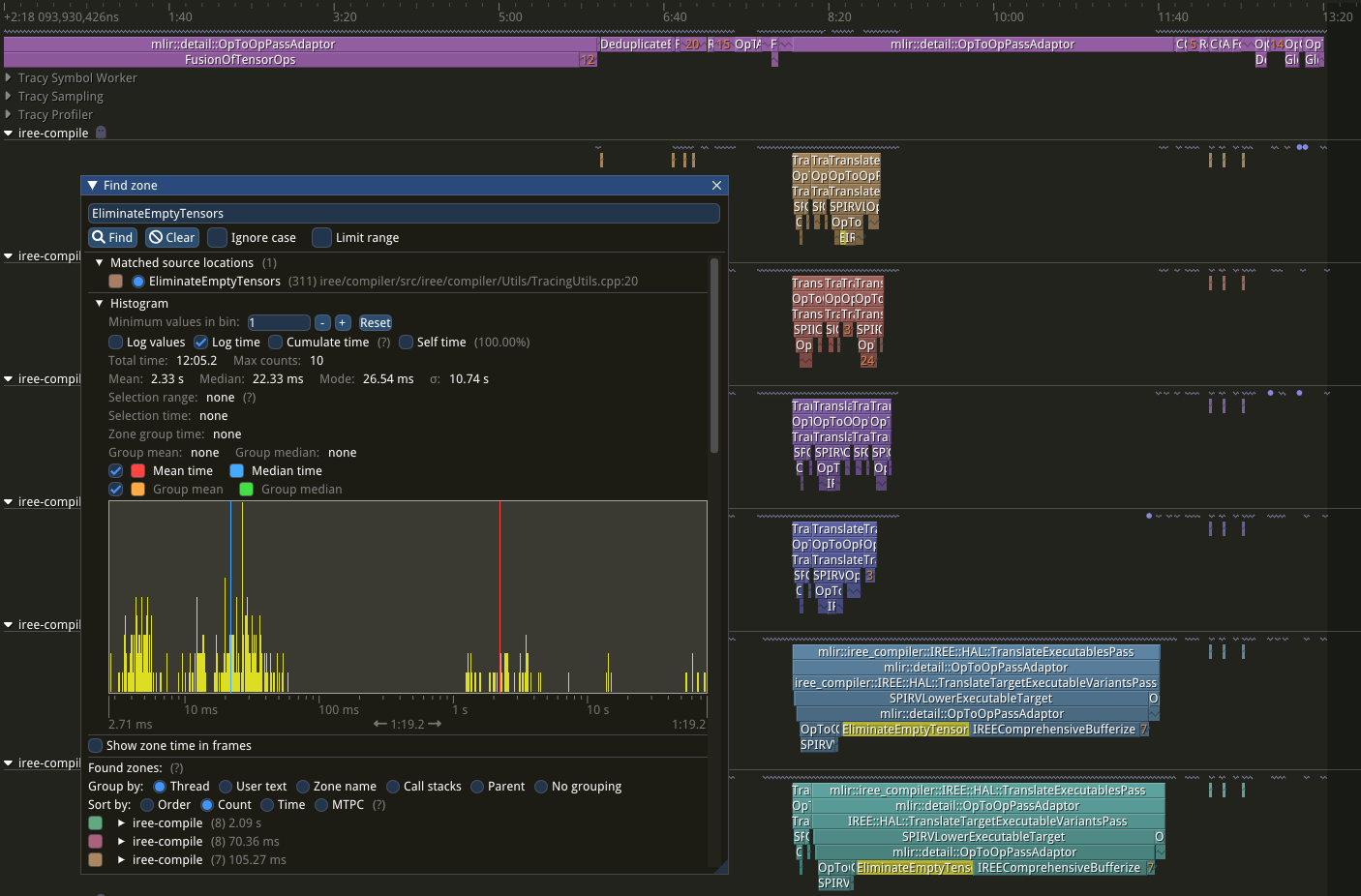
Task: Expand the iree-compile 70.36 ms group
Action: [121, 842]
